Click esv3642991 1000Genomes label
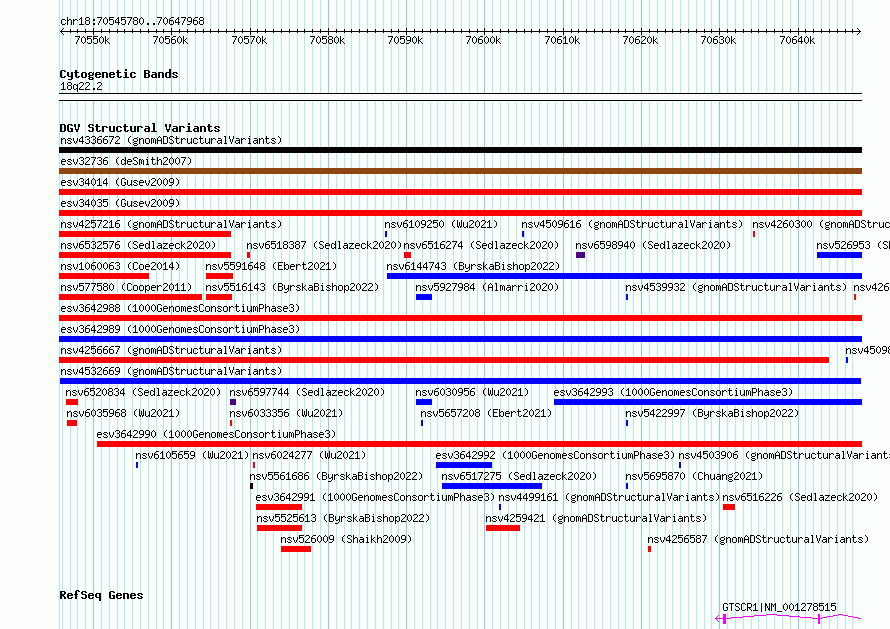Image resolution: width=890 pixels, height=629 pixels. coord(375,497)
